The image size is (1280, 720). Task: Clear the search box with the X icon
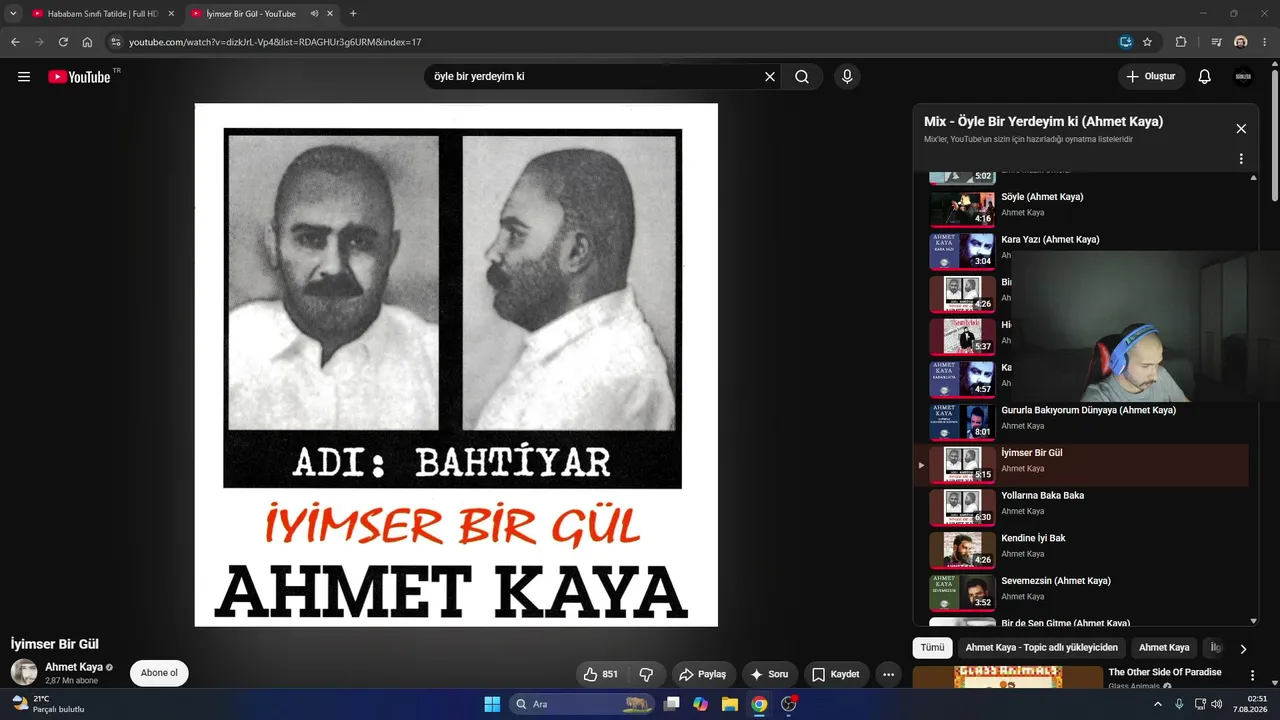coord(770,77)
